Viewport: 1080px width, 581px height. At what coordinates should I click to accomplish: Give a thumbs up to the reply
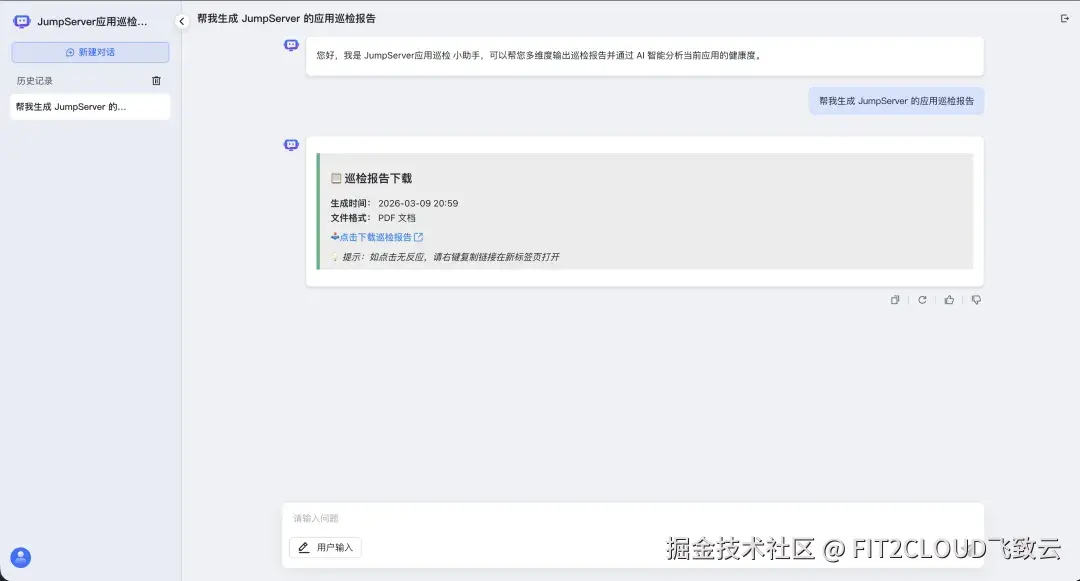coord(949,299)
